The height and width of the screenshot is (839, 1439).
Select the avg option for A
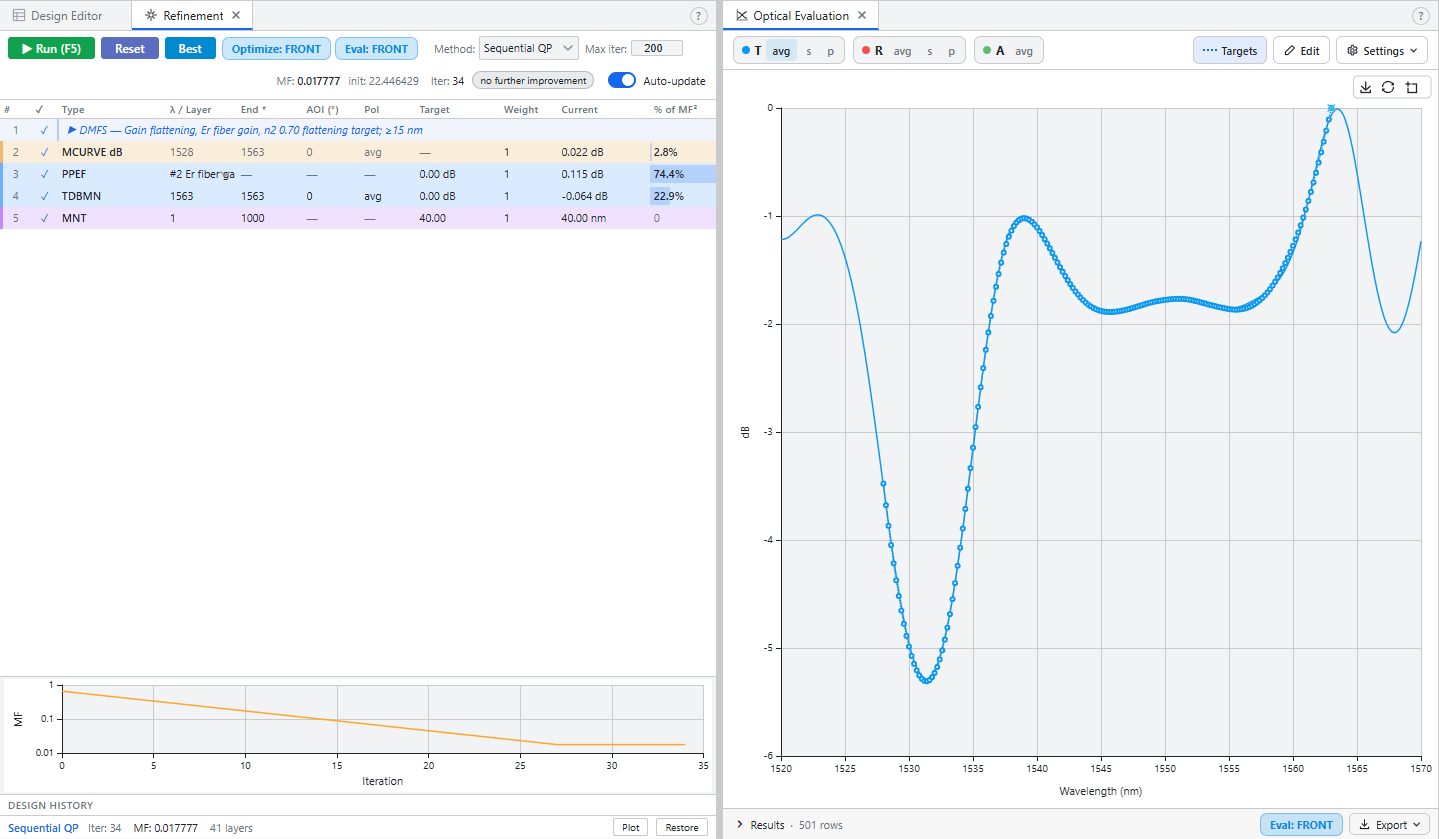coord(1024,50)
